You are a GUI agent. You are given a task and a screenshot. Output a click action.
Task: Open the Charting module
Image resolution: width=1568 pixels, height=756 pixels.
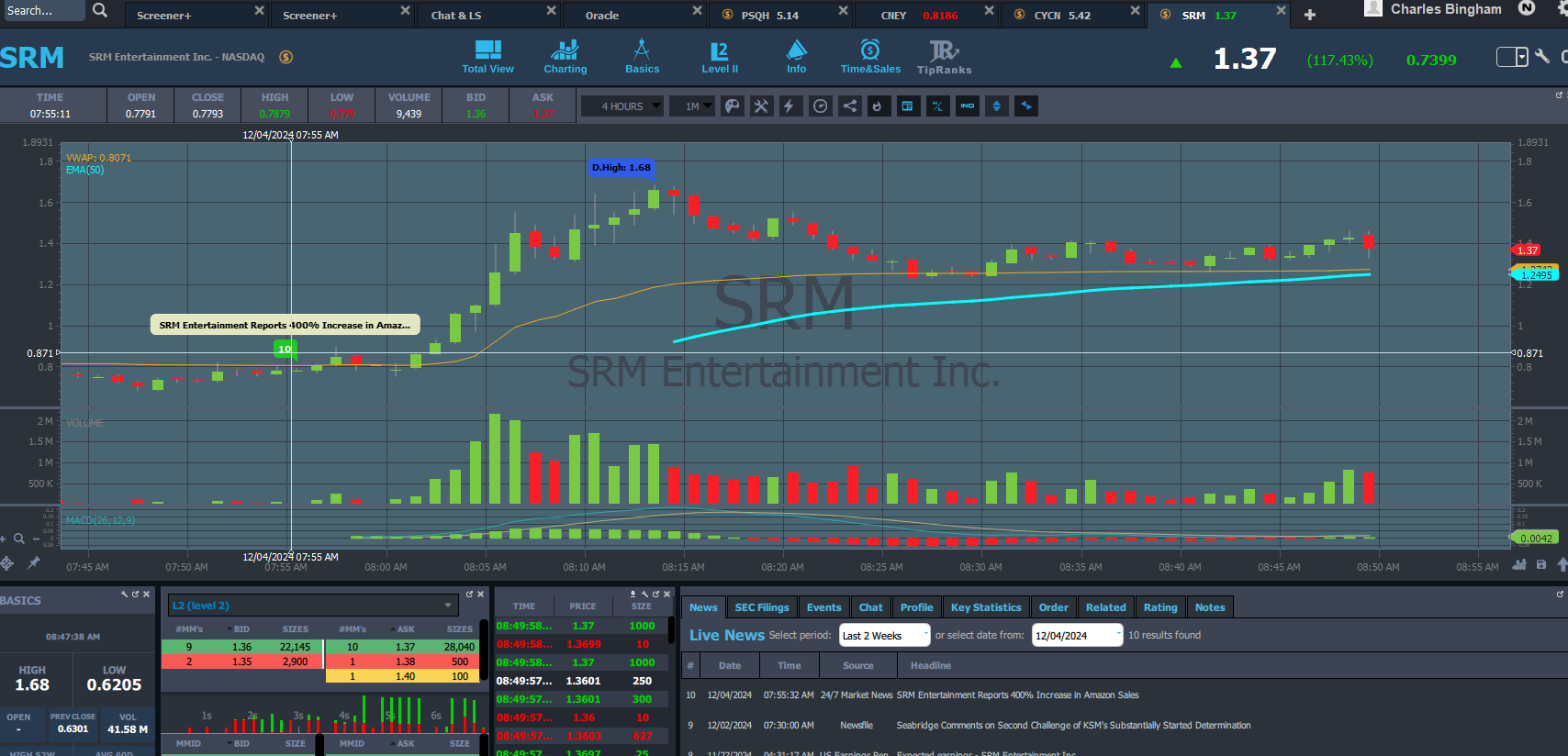pyautogui.click(x=565, y=57)
